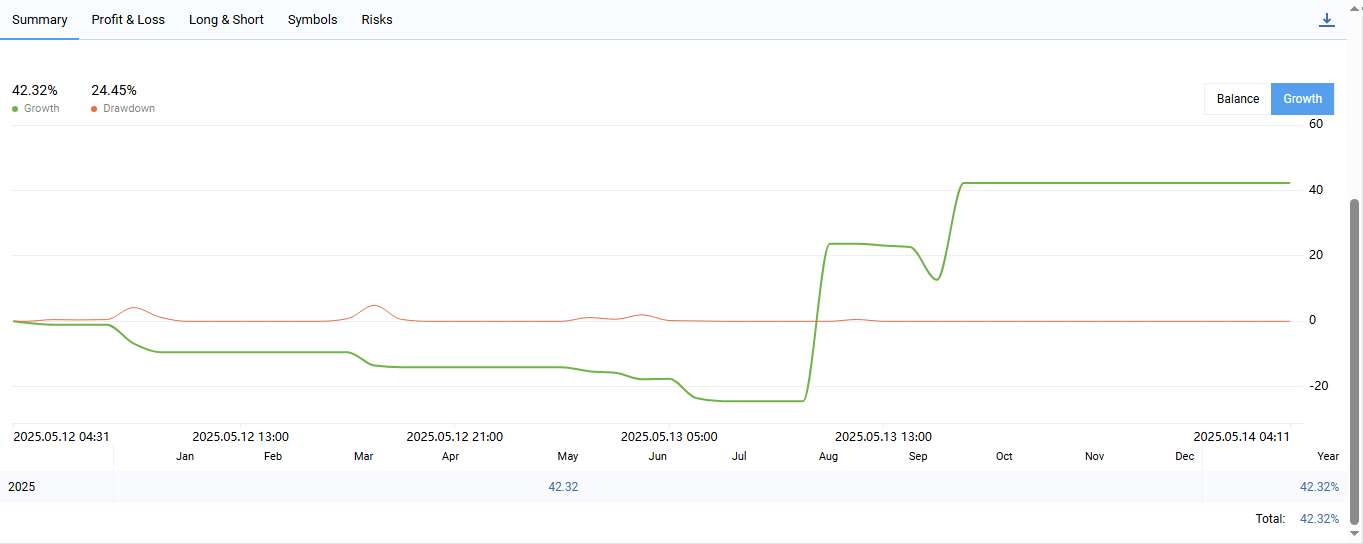Click the Aug month column header
The image size is (1363, 544).
click(828, 456)
